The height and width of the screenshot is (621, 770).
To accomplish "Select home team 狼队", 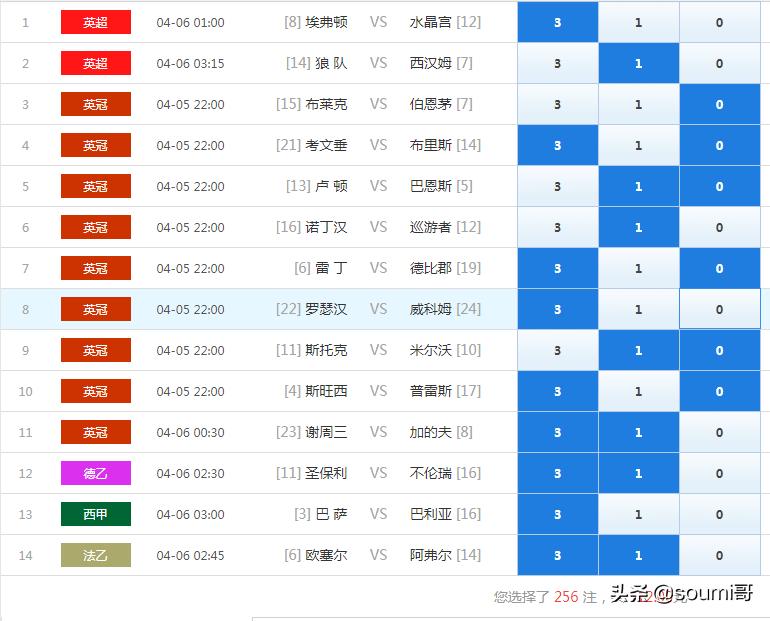I will [331, 63].
